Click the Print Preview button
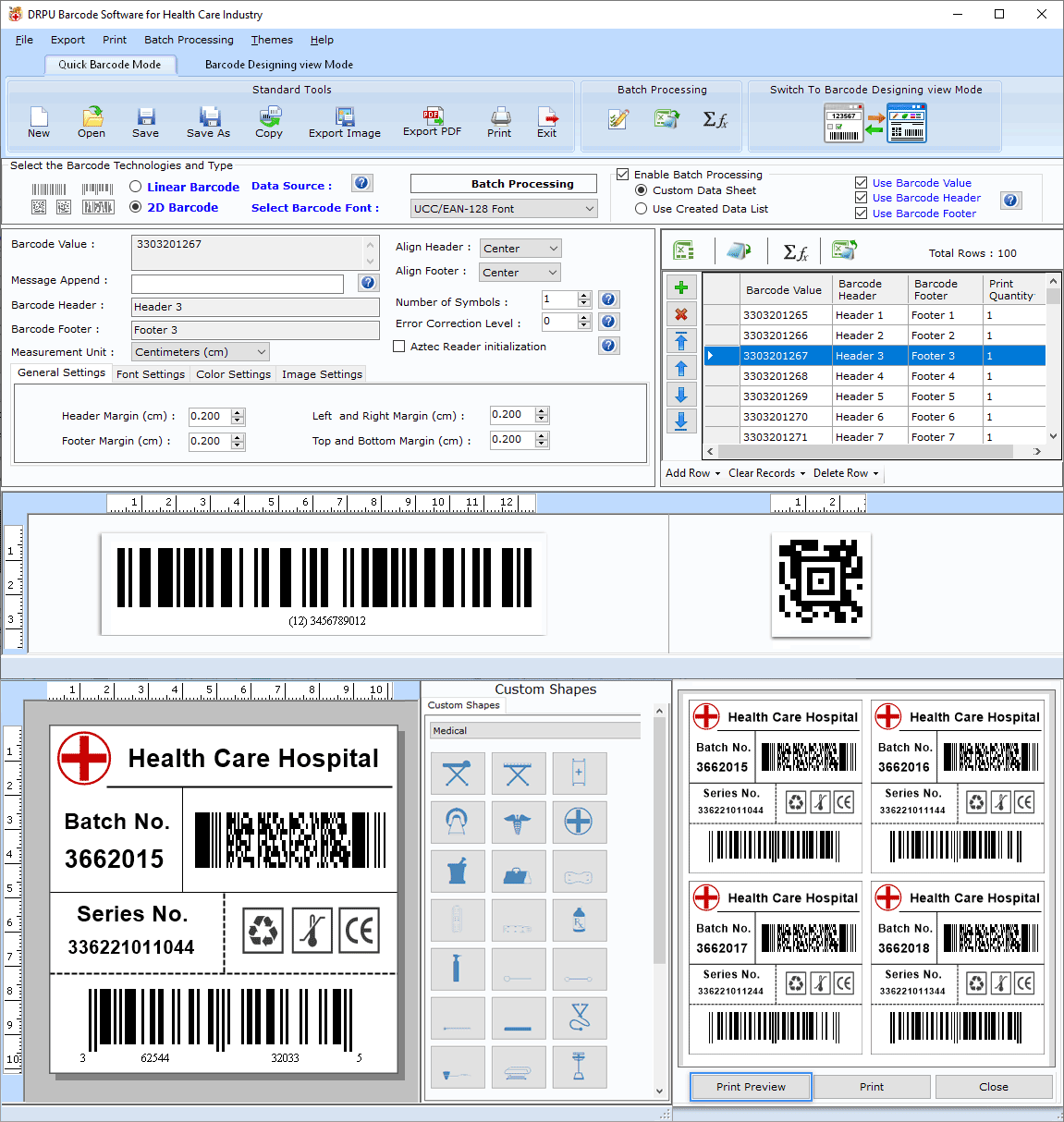This screenshot has height=1122, width=1064. point(750,1087)
